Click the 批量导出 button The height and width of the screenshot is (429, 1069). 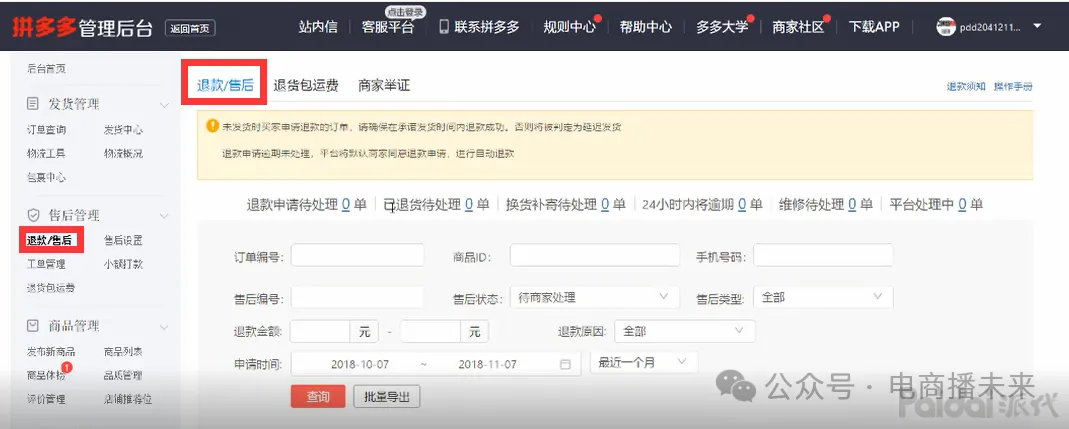(387, 397)
